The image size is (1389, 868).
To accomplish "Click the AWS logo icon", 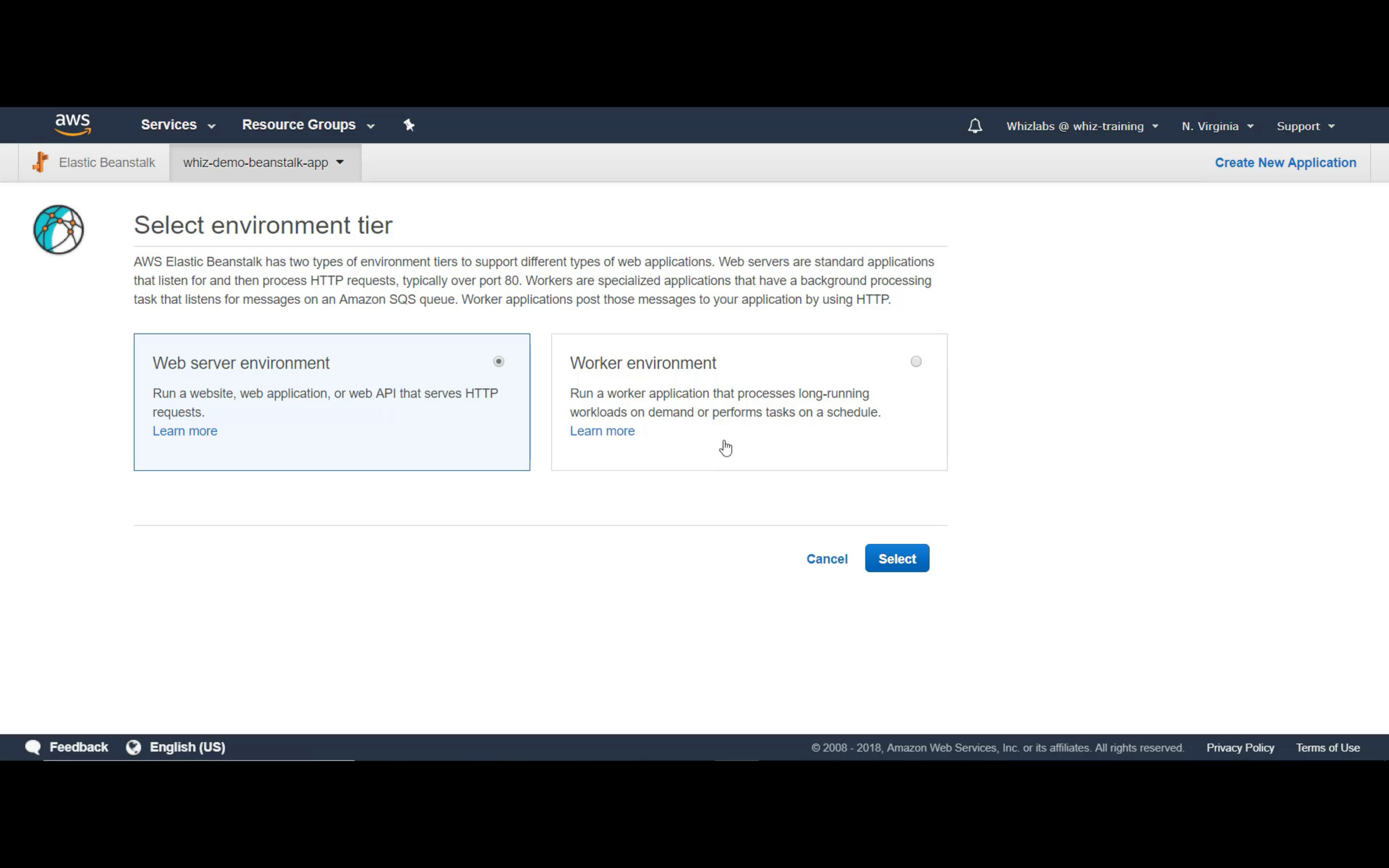I will point(72,124).
